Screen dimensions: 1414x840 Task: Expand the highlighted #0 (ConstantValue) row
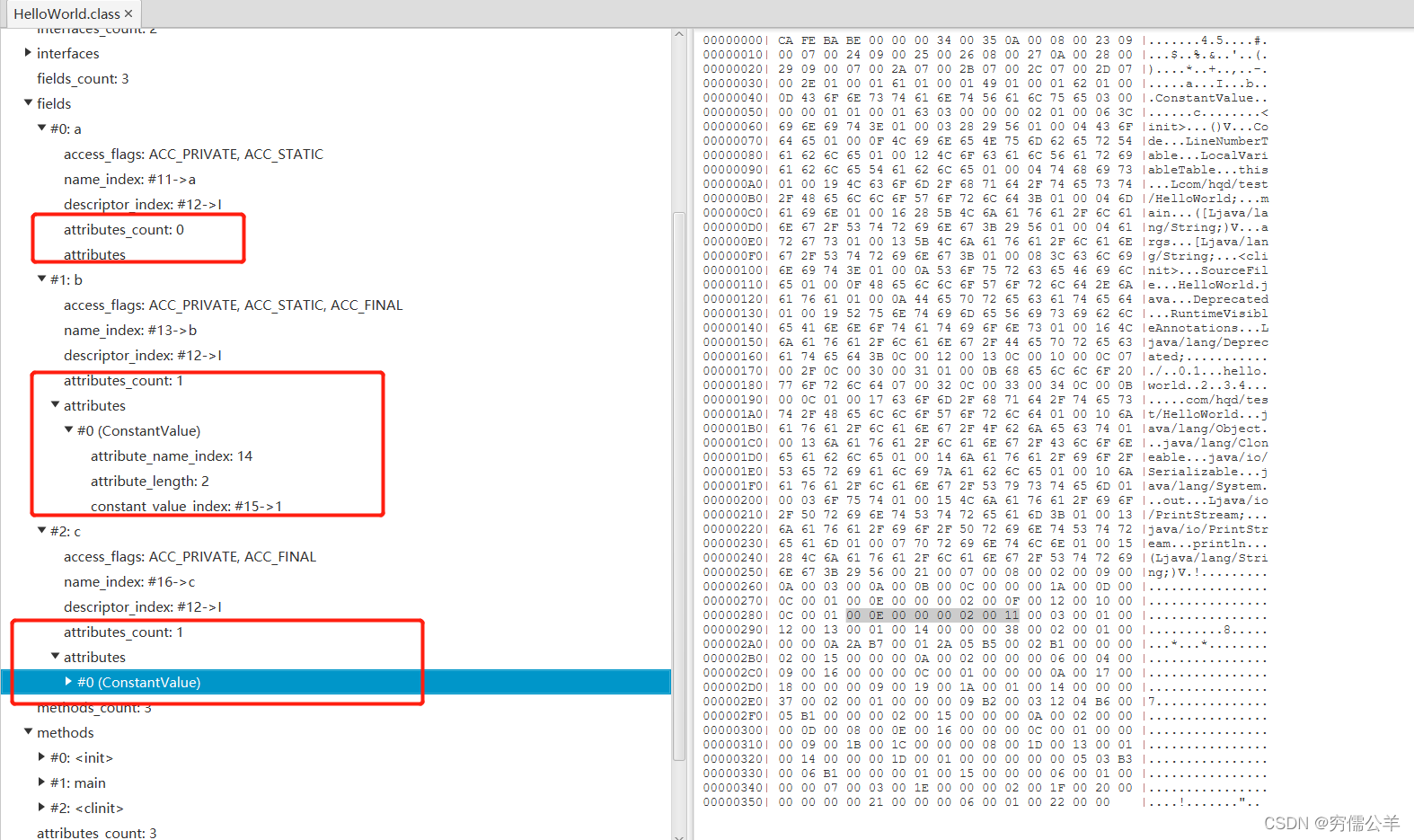pyautogui.click(x=68, y=682)
